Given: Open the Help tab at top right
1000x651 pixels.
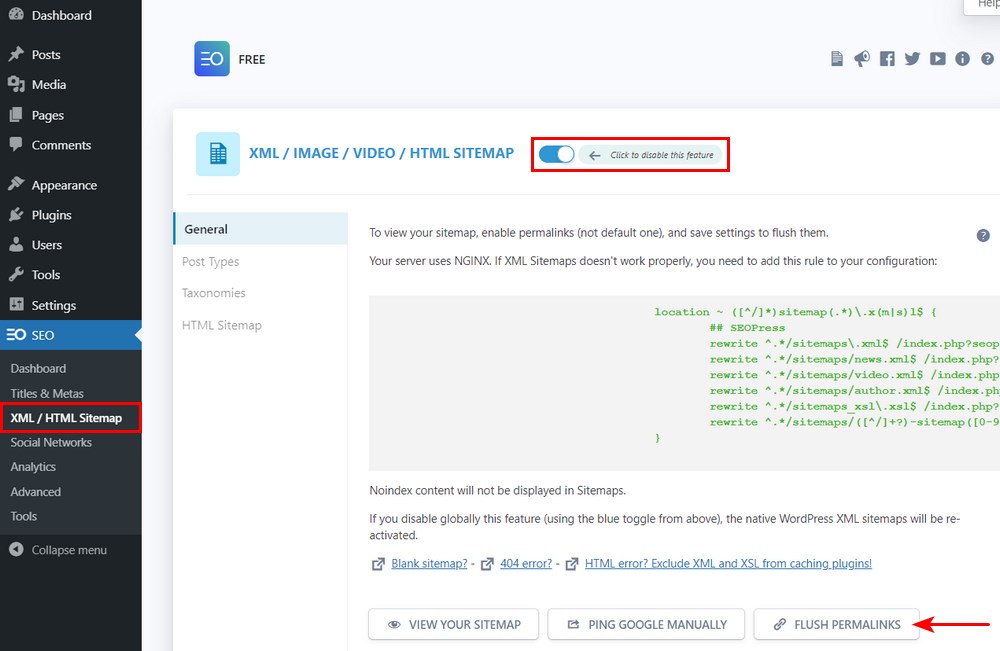Looking at the screenshot, I should (983, 5).
